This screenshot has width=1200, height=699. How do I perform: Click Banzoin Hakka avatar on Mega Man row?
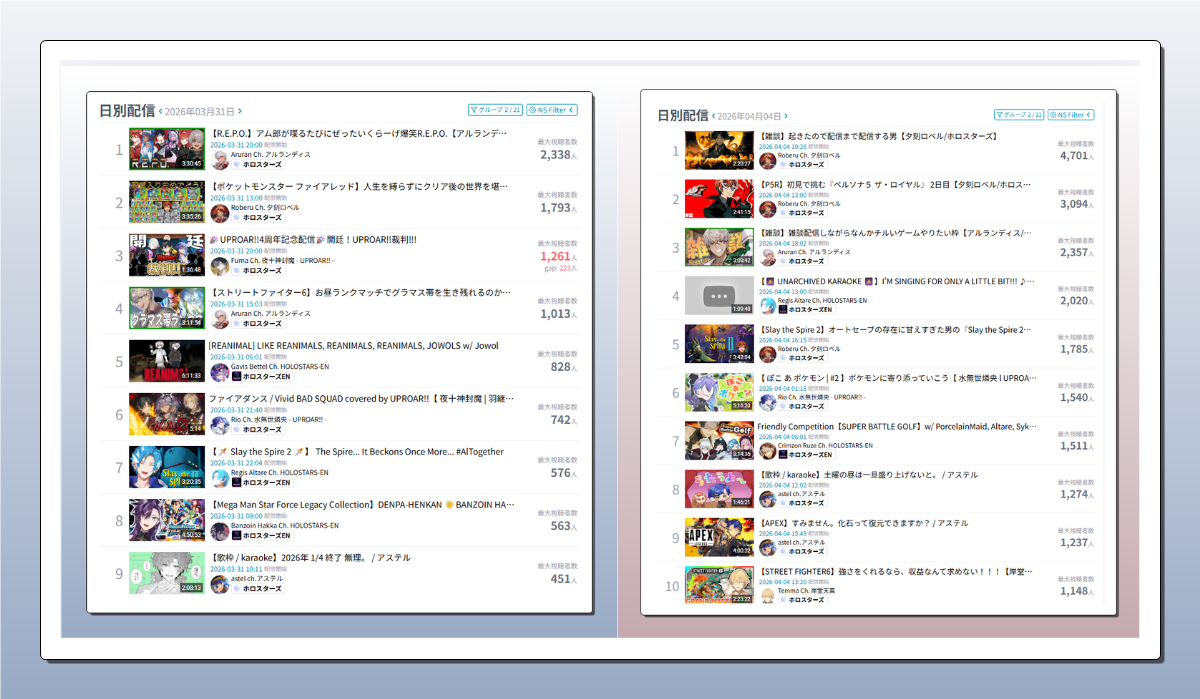pyautogui.click(x=220, y=531)
